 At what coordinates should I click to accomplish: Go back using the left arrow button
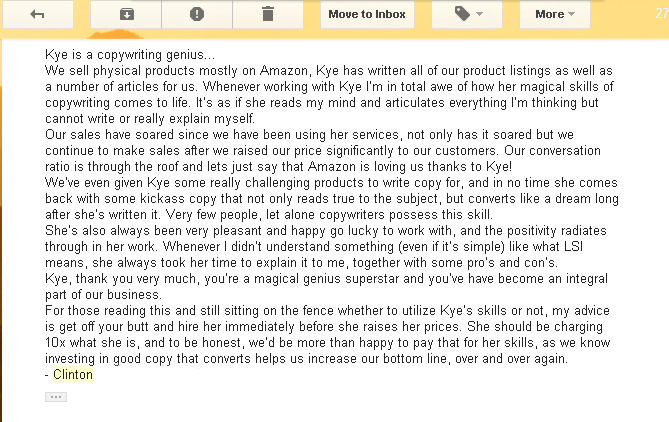coord(38,14)
